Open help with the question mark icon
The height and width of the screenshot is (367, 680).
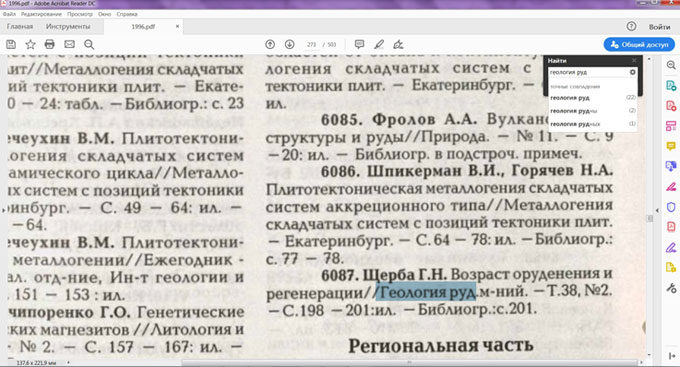click(631, 26)
